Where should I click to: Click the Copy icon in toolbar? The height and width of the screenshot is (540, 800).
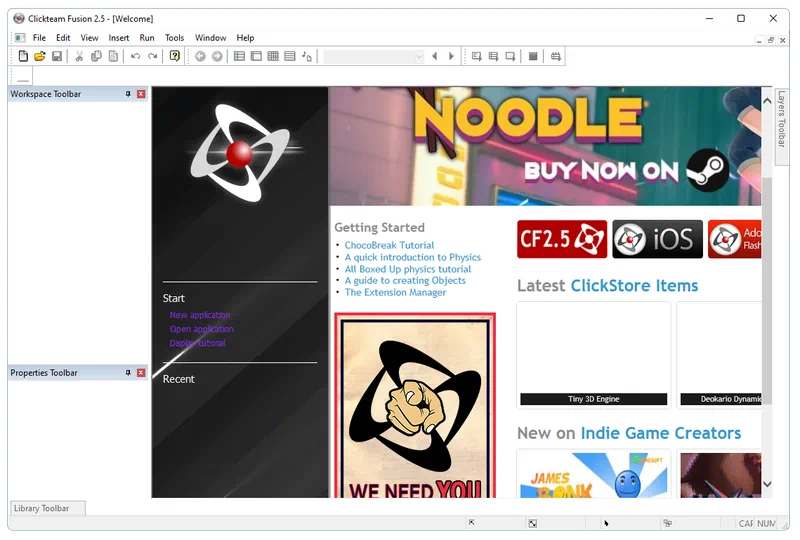coord(96,56)
